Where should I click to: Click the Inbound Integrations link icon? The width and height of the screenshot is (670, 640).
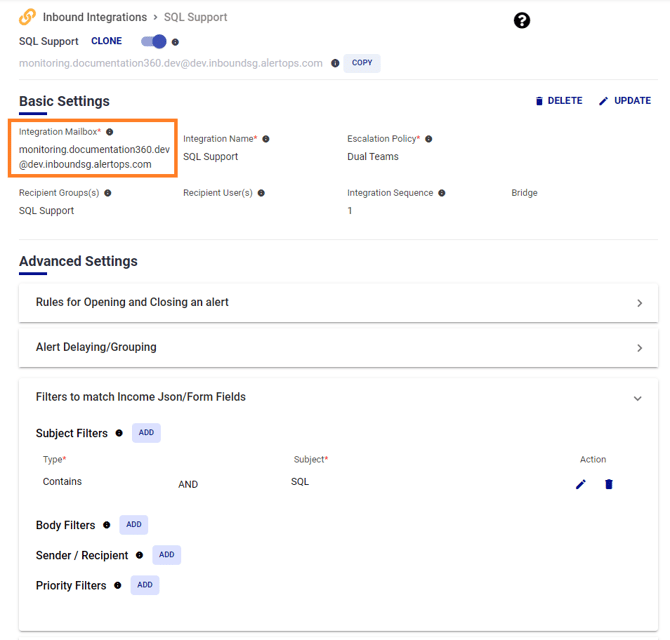(28, 17)
